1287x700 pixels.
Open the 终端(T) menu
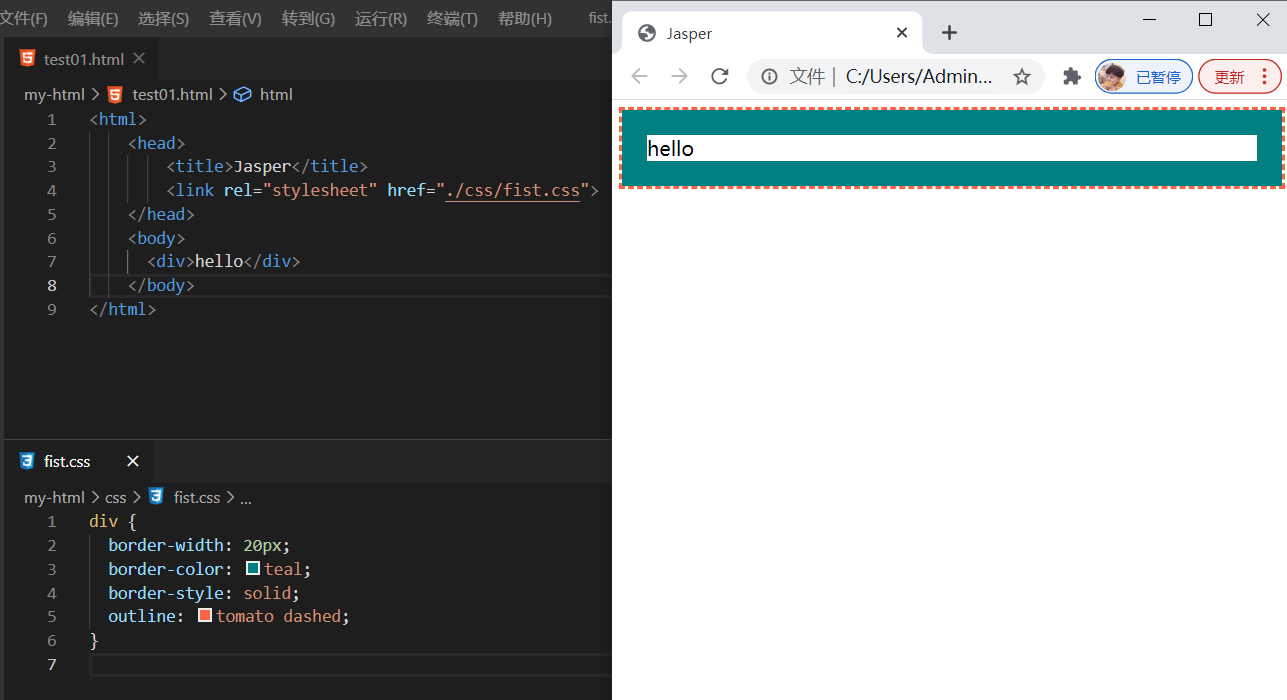(452, 19)
